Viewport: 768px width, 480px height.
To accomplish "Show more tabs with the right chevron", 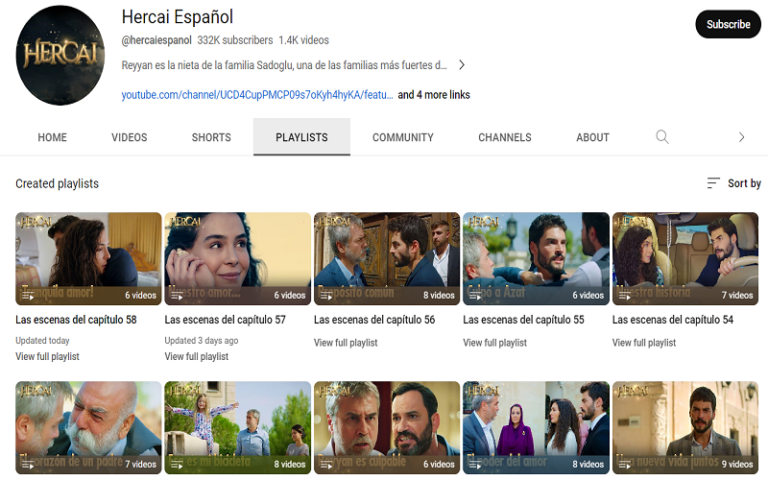I will [x=742, y=137].
